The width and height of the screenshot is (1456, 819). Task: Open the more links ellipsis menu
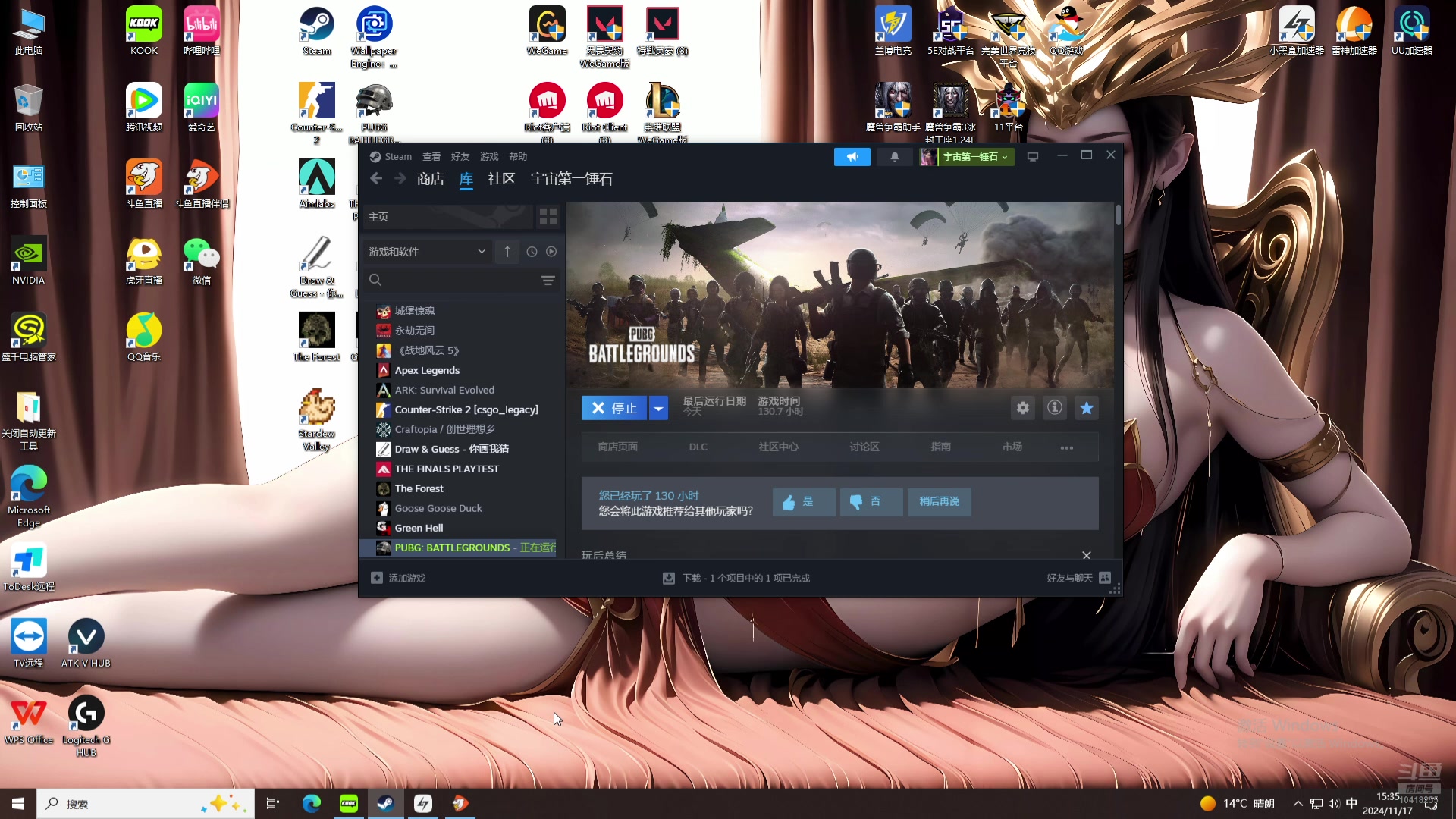coord(1067,448)
